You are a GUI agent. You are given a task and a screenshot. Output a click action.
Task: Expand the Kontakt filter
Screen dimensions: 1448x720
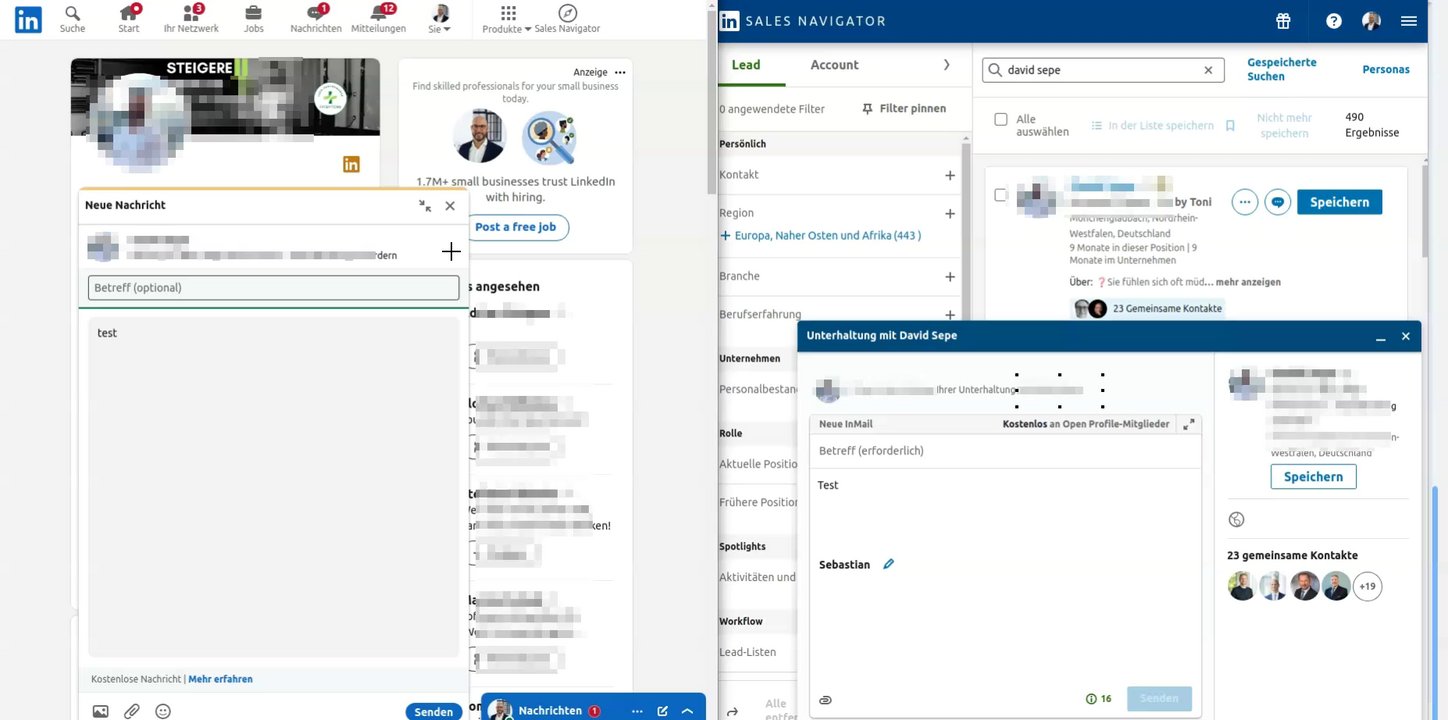pos(949,175)
